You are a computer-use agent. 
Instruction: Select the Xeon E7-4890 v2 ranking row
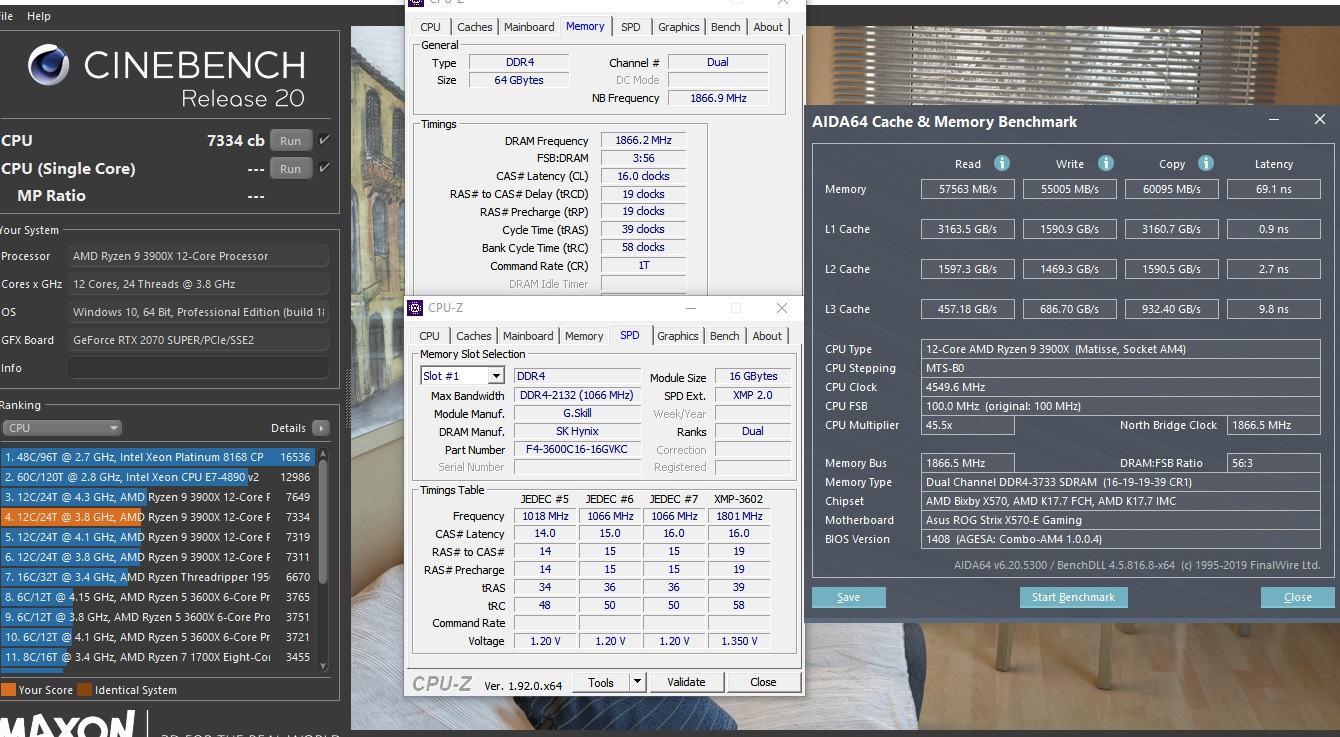click(x=158, y=477)
